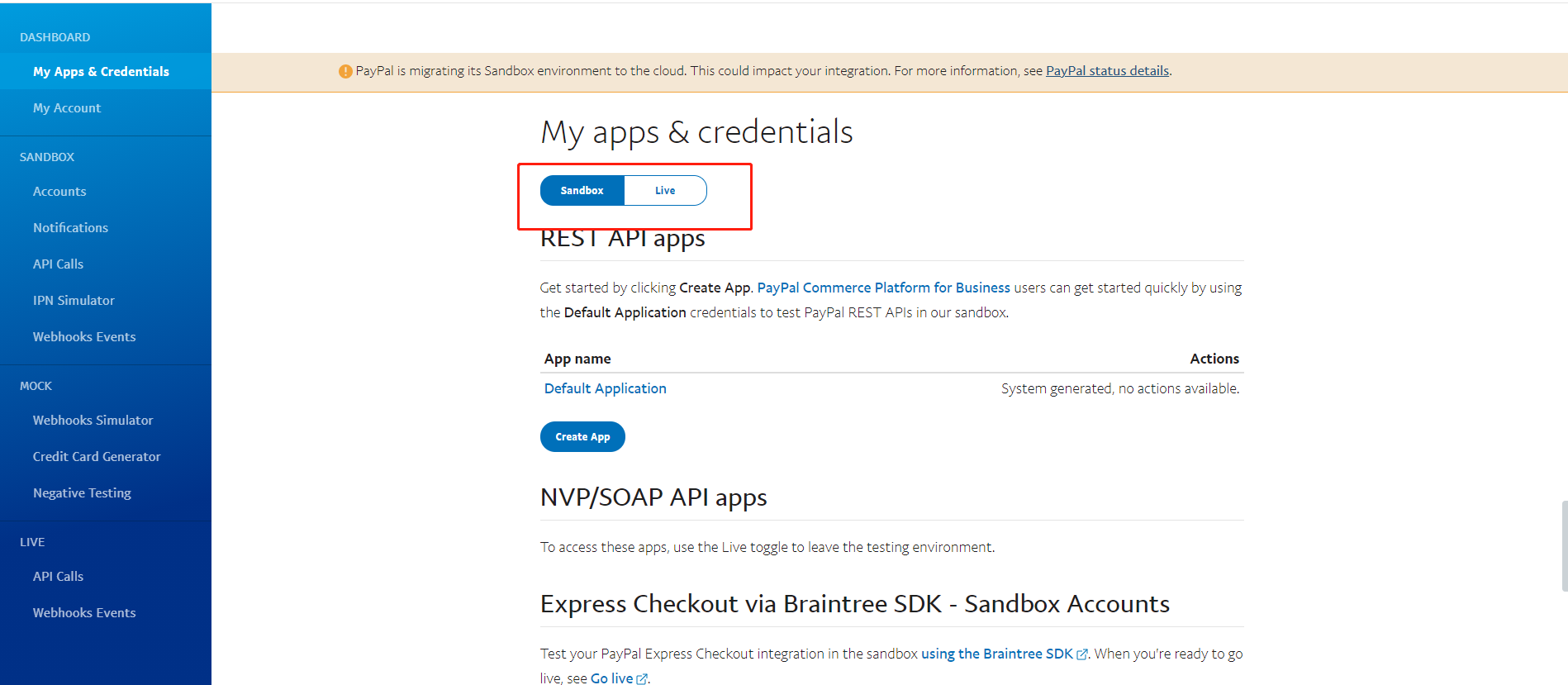Open Sandbox Notifications
This screenshot has height=685, width=1568.
106,227
